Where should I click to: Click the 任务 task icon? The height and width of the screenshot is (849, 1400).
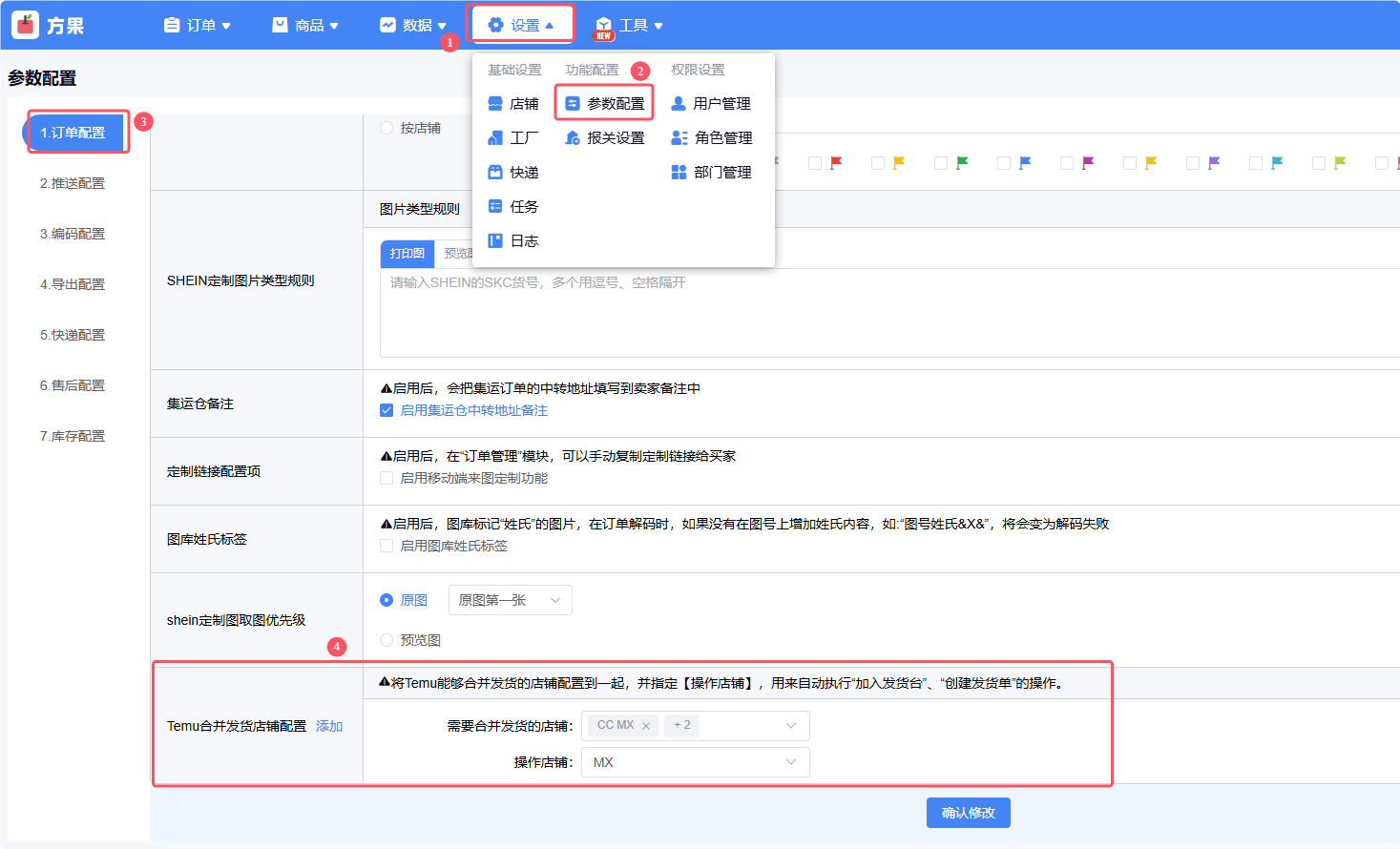(495, 206)
